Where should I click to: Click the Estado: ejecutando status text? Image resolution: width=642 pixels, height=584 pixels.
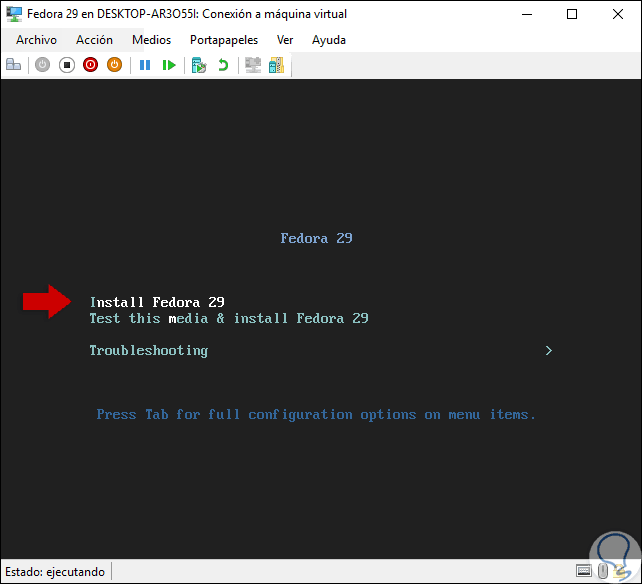[55, 572]
